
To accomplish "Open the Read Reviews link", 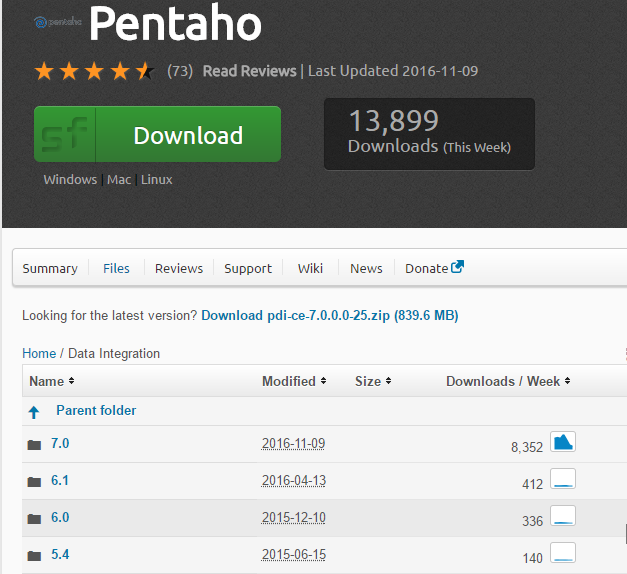I will click(250, 71).
